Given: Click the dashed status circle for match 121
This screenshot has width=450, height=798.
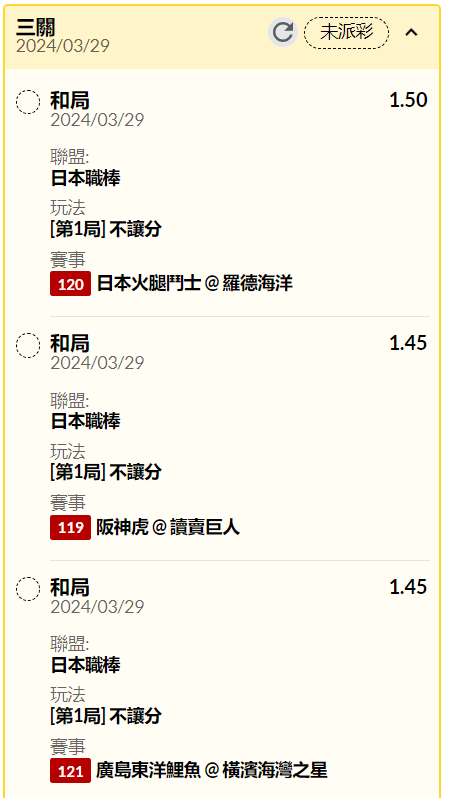Looking at the screenshot, I should click(x=28, y=589).
